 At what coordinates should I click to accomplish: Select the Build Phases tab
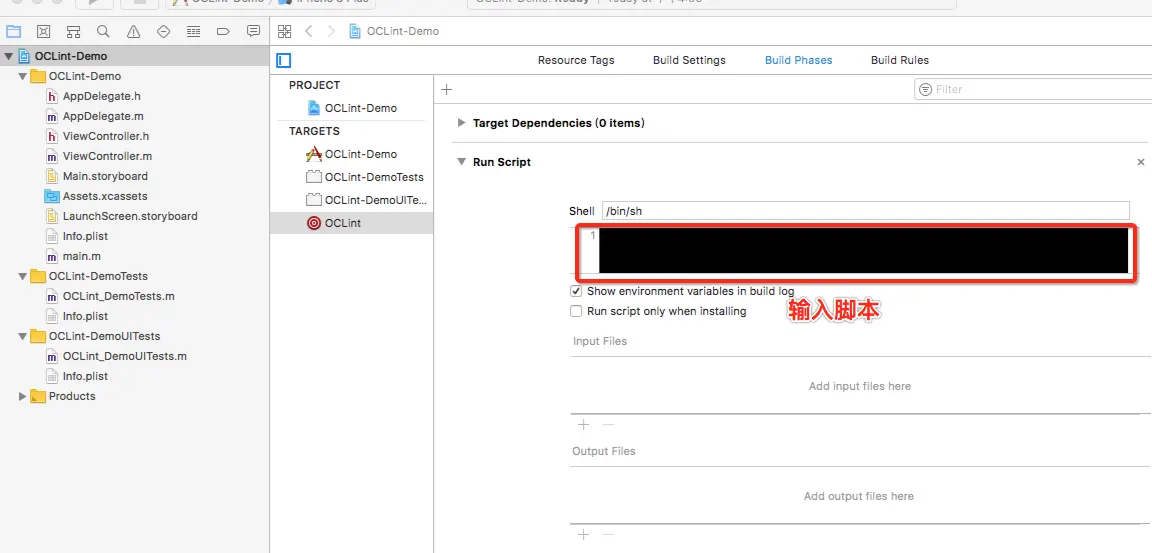coord(799,60)
